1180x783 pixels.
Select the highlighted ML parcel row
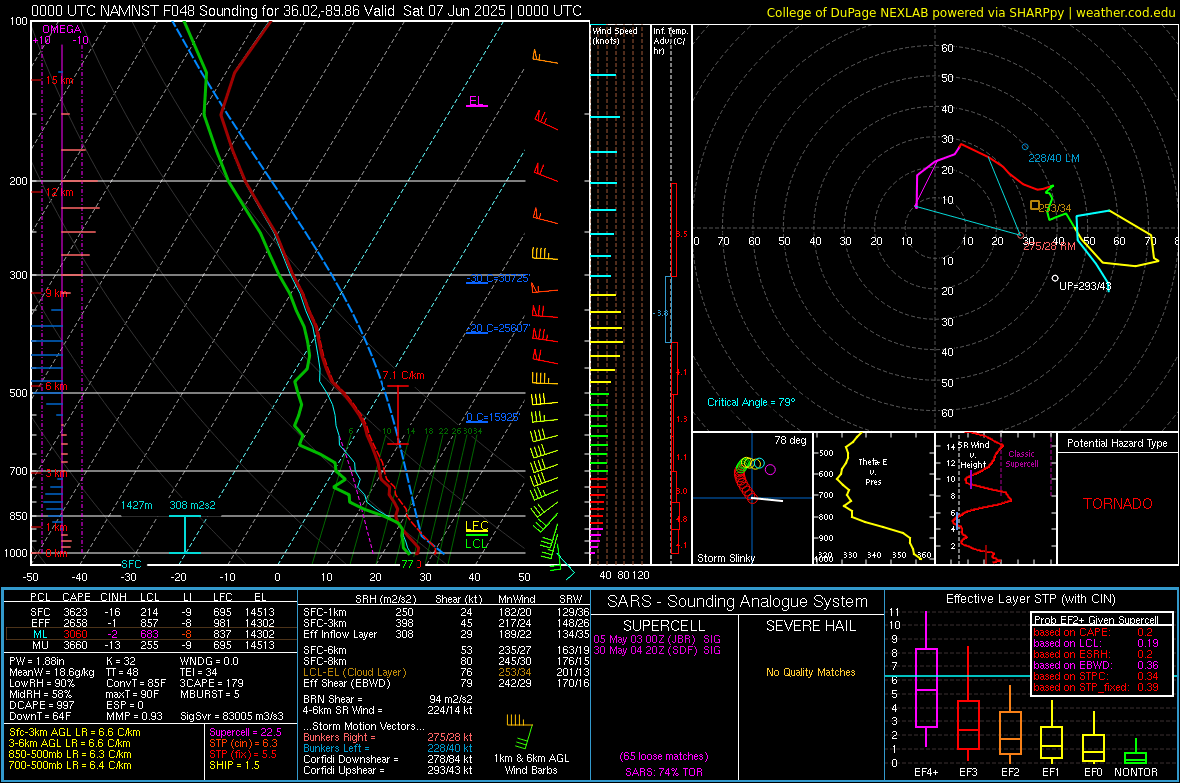click(151, 634)
